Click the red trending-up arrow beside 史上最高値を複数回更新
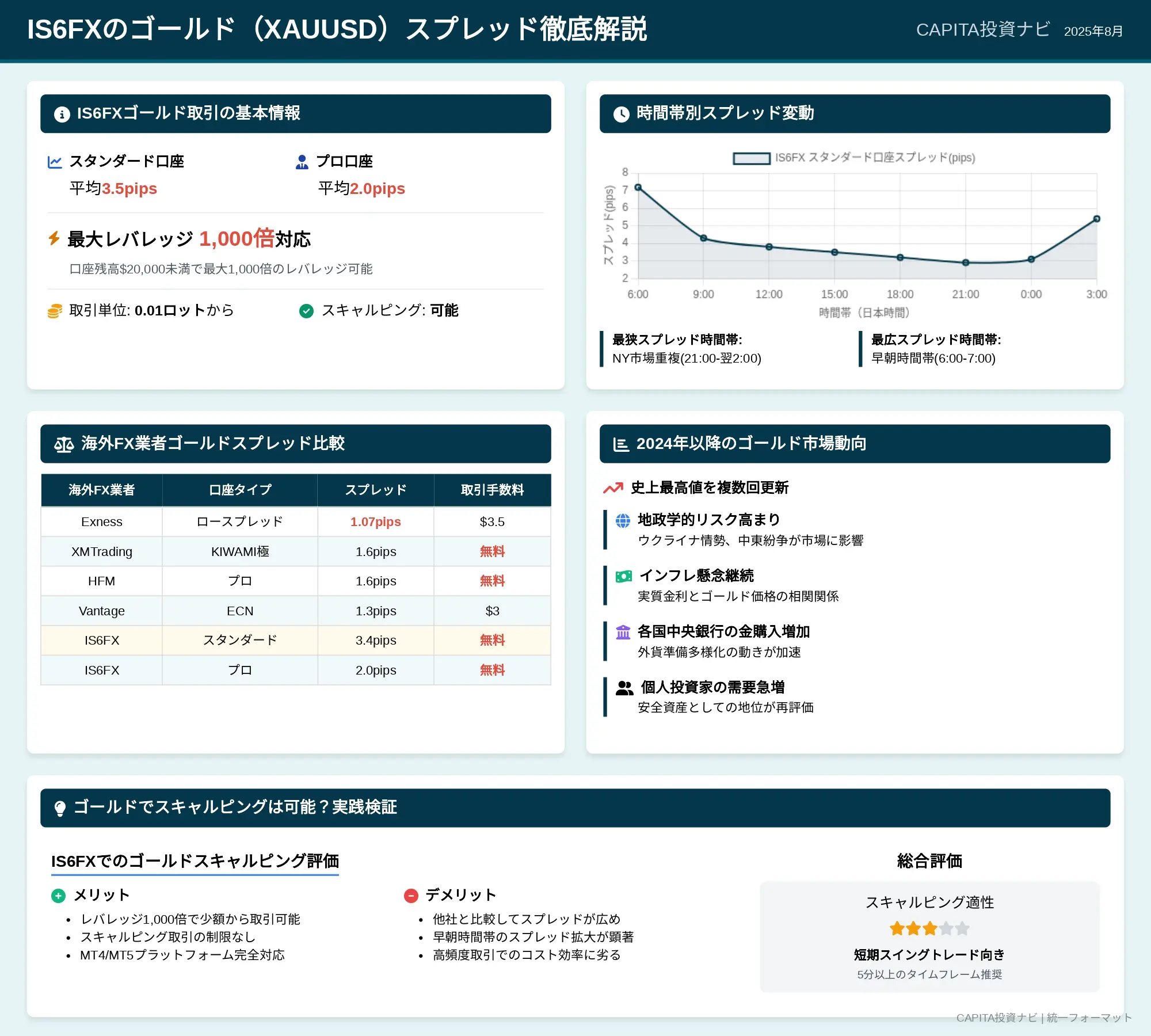The image size is (1151, 1036). [613, 488]
